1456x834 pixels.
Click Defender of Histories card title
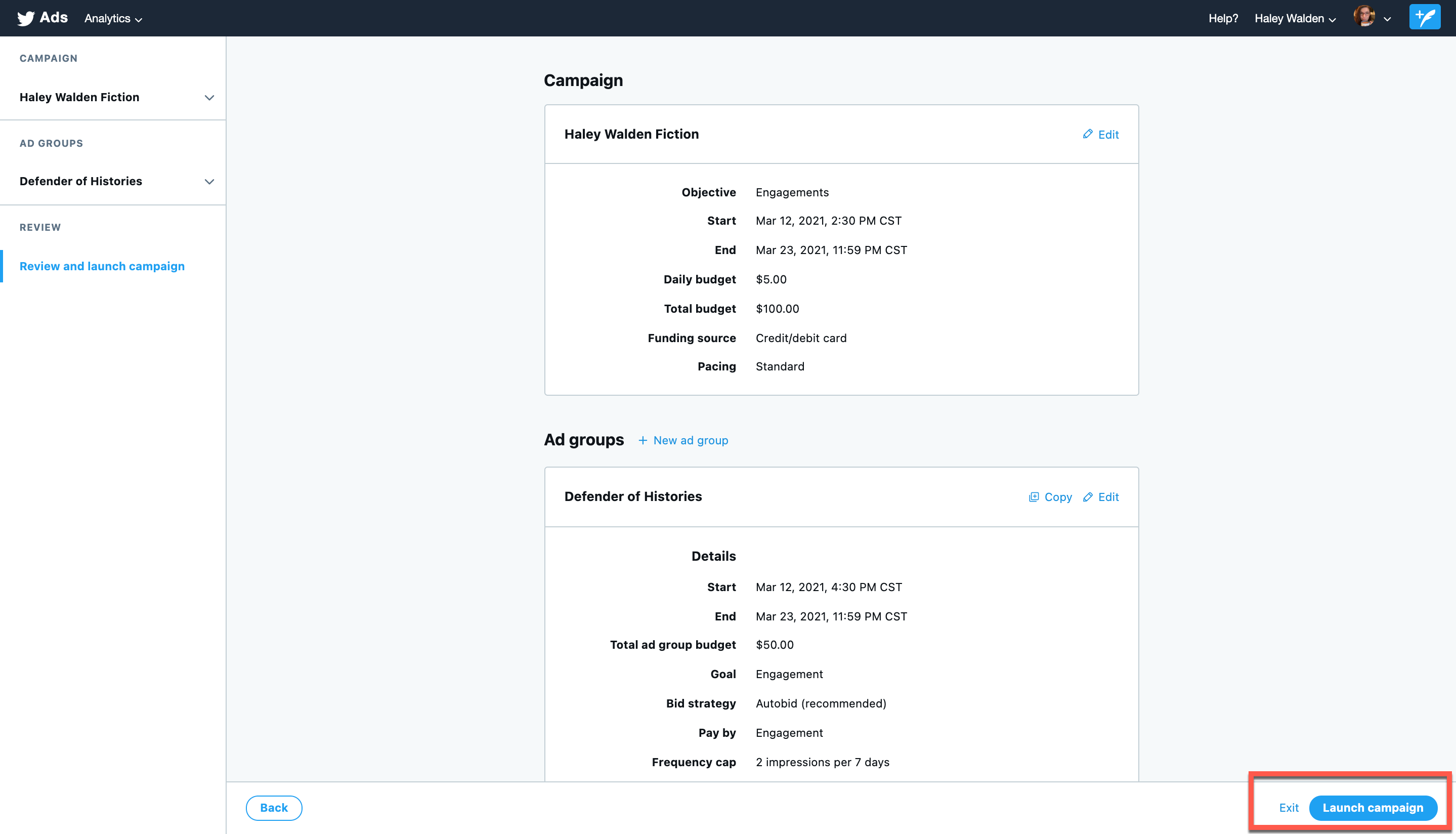click(x=633, y=496)
